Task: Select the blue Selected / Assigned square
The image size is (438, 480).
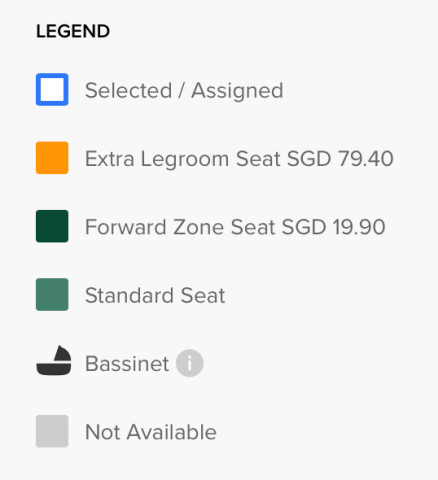Action: click(52, 89)
